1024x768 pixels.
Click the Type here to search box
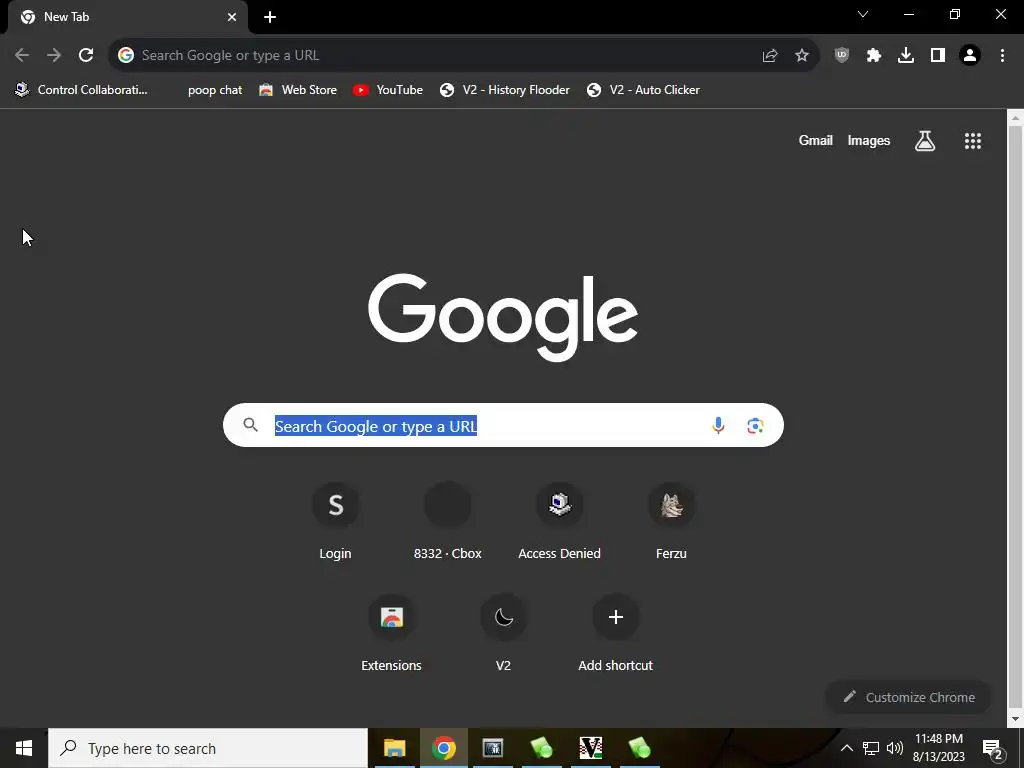(x=208, y=748)
